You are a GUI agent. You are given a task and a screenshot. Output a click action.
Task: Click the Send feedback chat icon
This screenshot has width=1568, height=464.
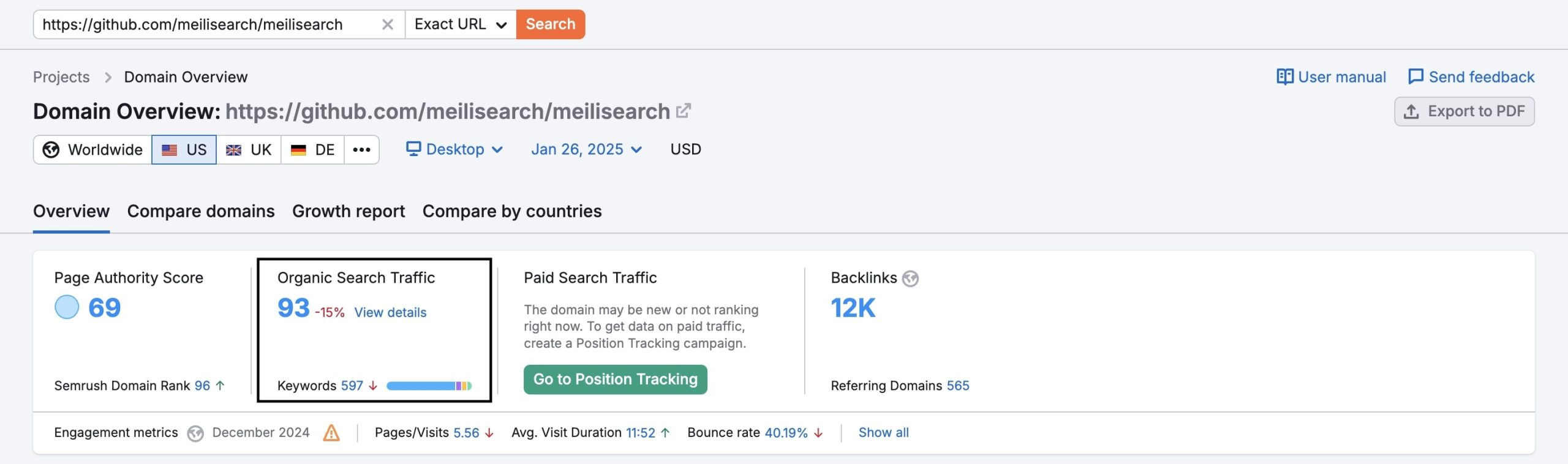[1415, 77]
